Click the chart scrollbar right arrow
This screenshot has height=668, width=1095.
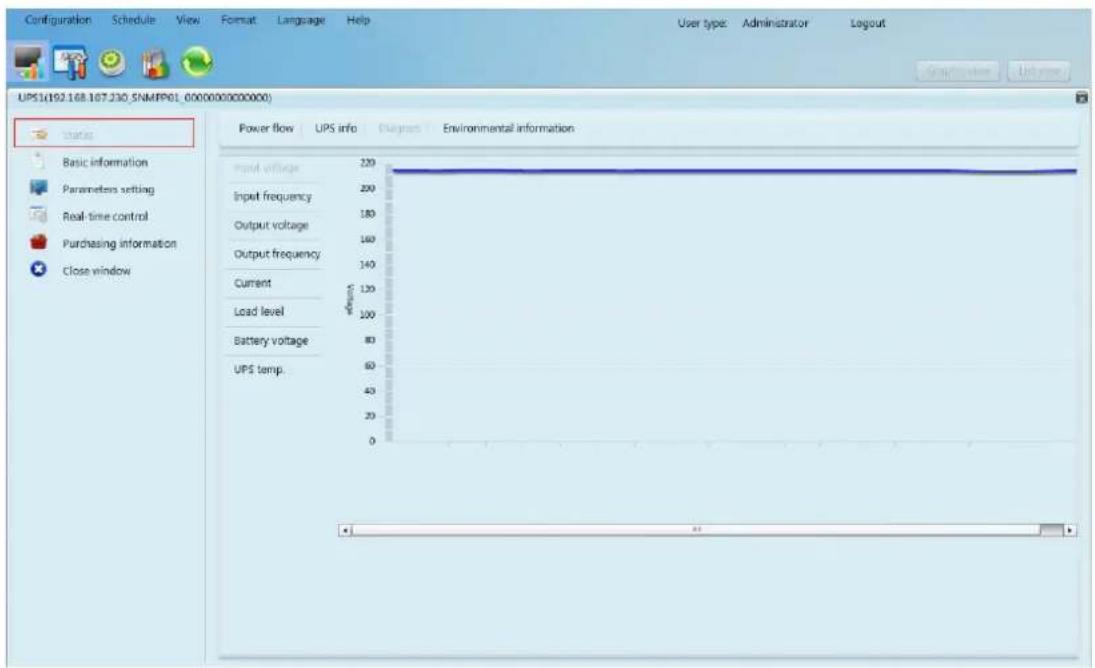pyautogui.click(x=1070, y=530)
